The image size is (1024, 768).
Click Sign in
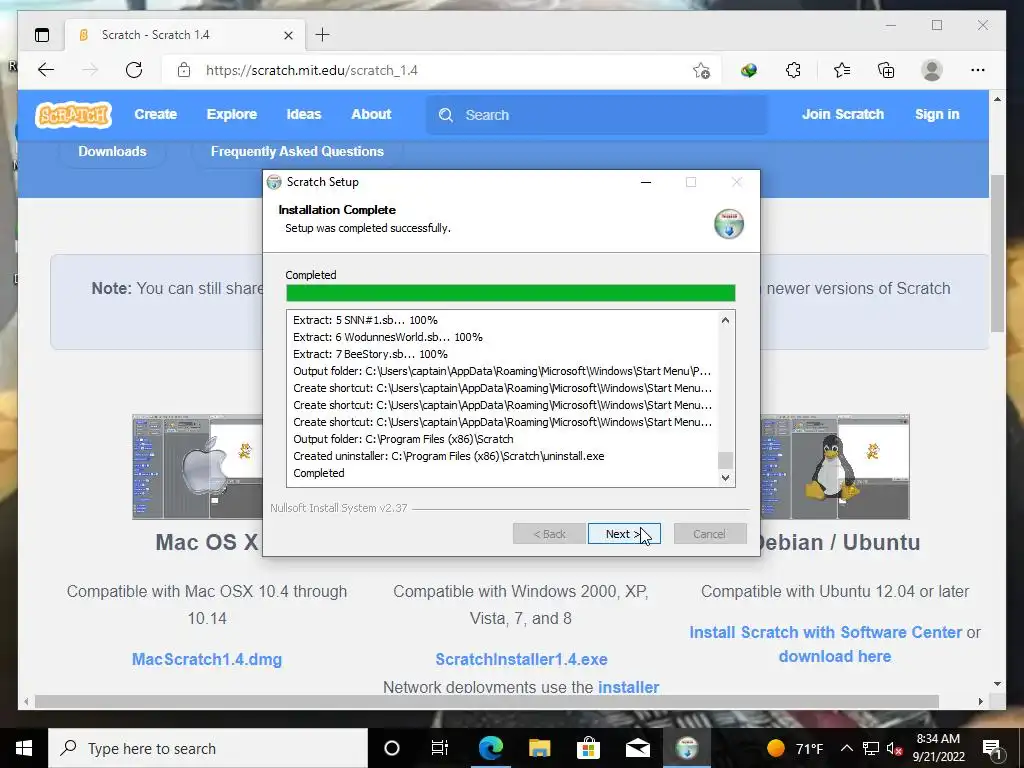click(937, 114)
